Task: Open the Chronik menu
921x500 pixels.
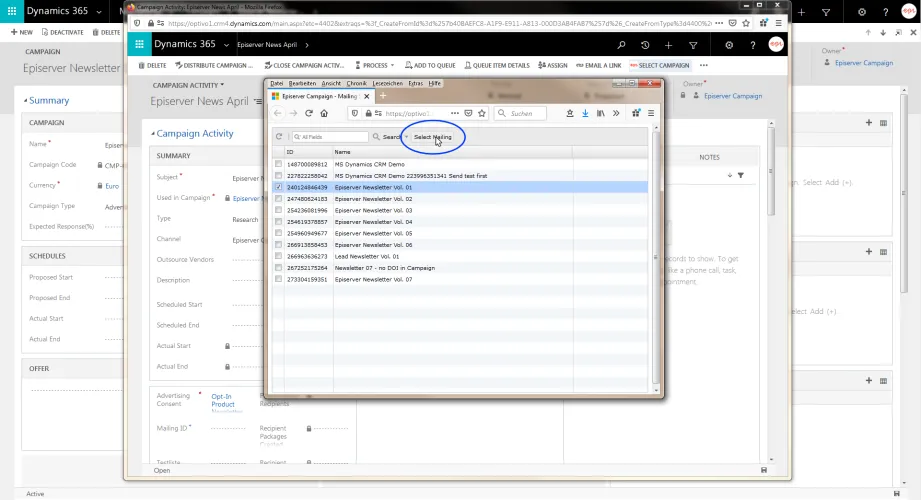Action: [356, 83]
